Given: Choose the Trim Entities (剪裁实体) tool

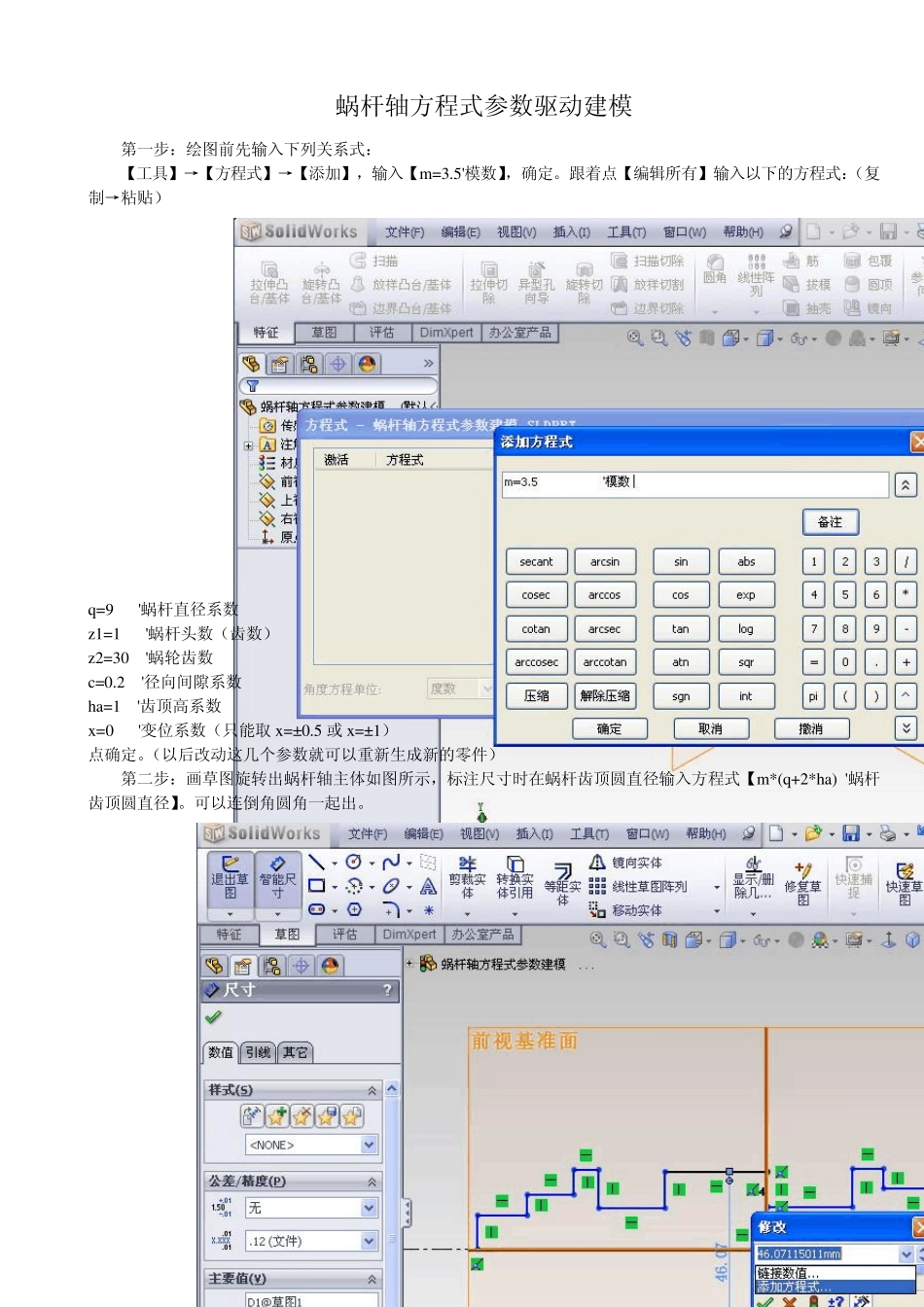Looking at the screenshot, I should (x=467, y=878).
